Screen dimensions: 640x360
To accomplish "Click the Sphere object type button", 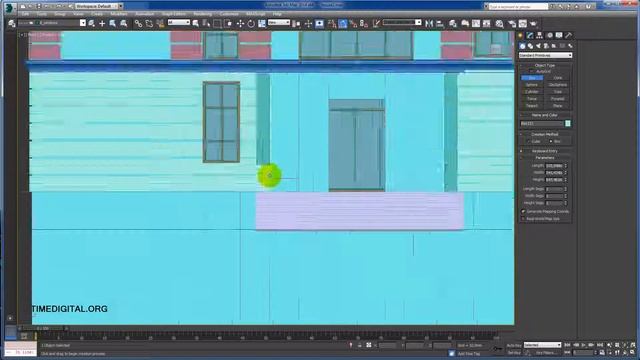I will click(x=532, y=84).
